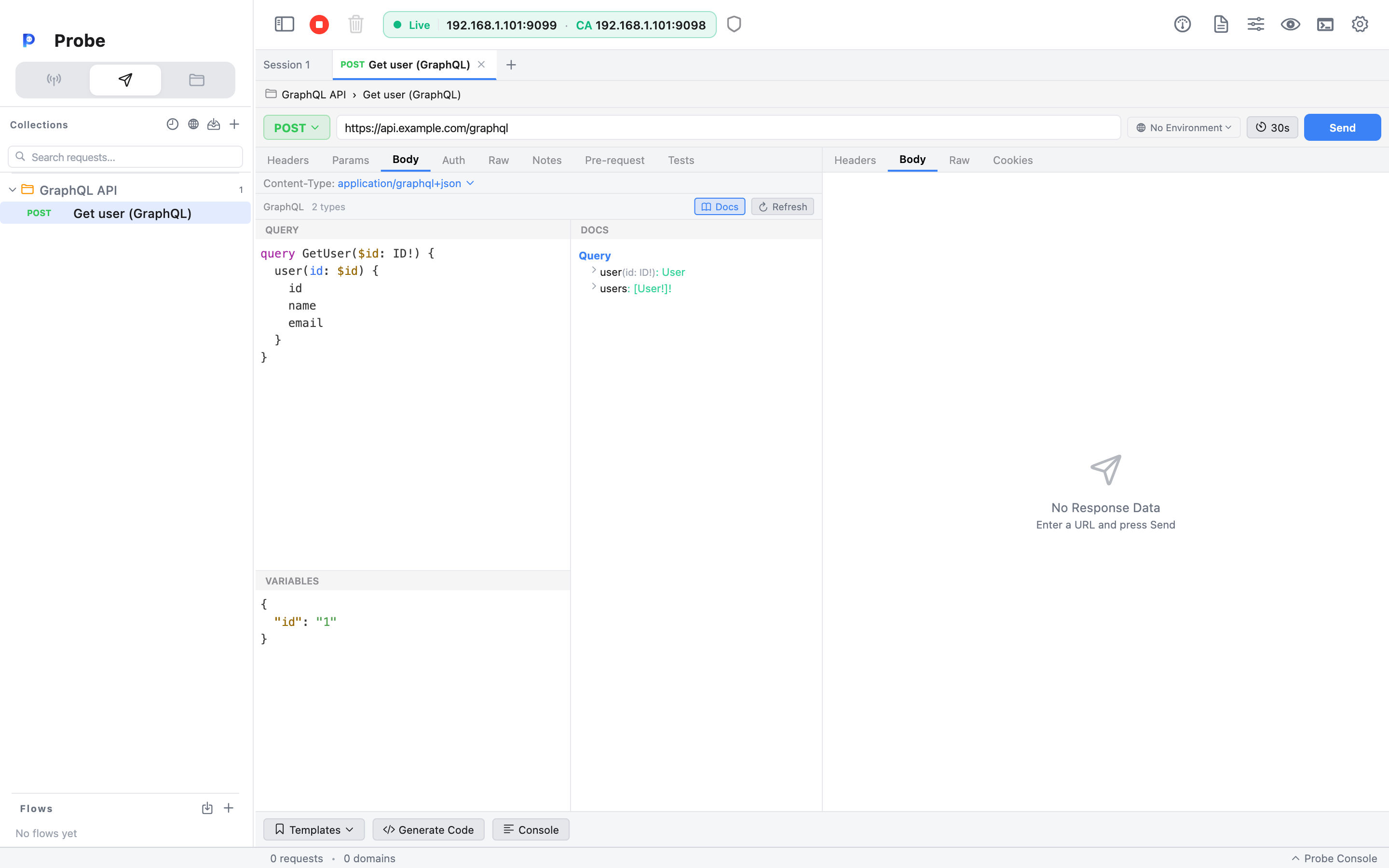1389x868 pixels.
Task: Click into the variables JSON editor
Action: [412, 700]
